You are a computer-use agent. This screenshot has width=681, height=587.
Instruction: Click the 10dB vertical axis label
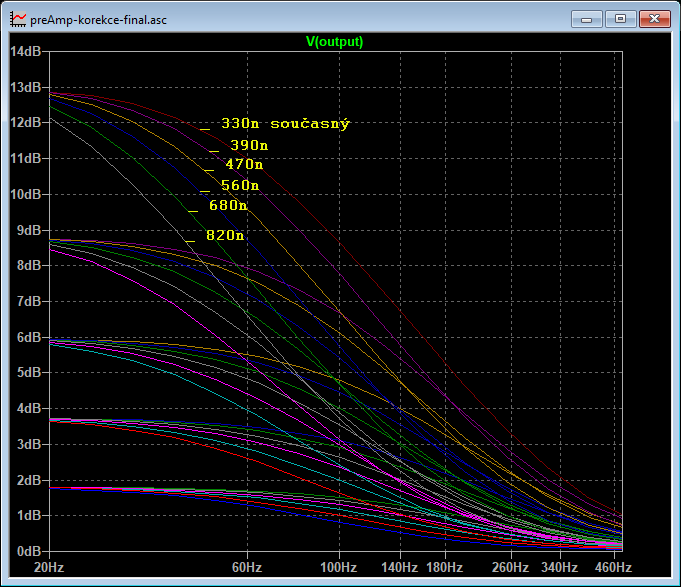click(x=25, y=195)
